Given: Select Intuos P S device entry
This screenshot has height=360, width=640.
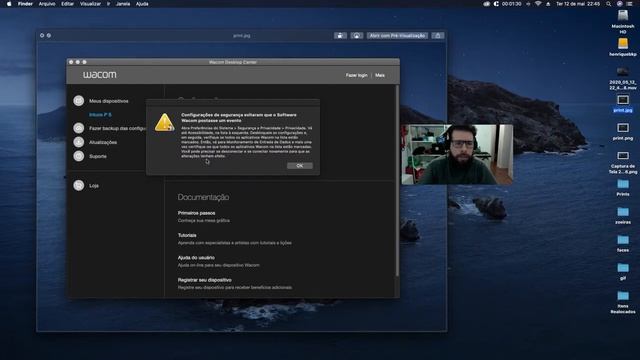Looking at the screenshot, I should click(x=100, y=115).
